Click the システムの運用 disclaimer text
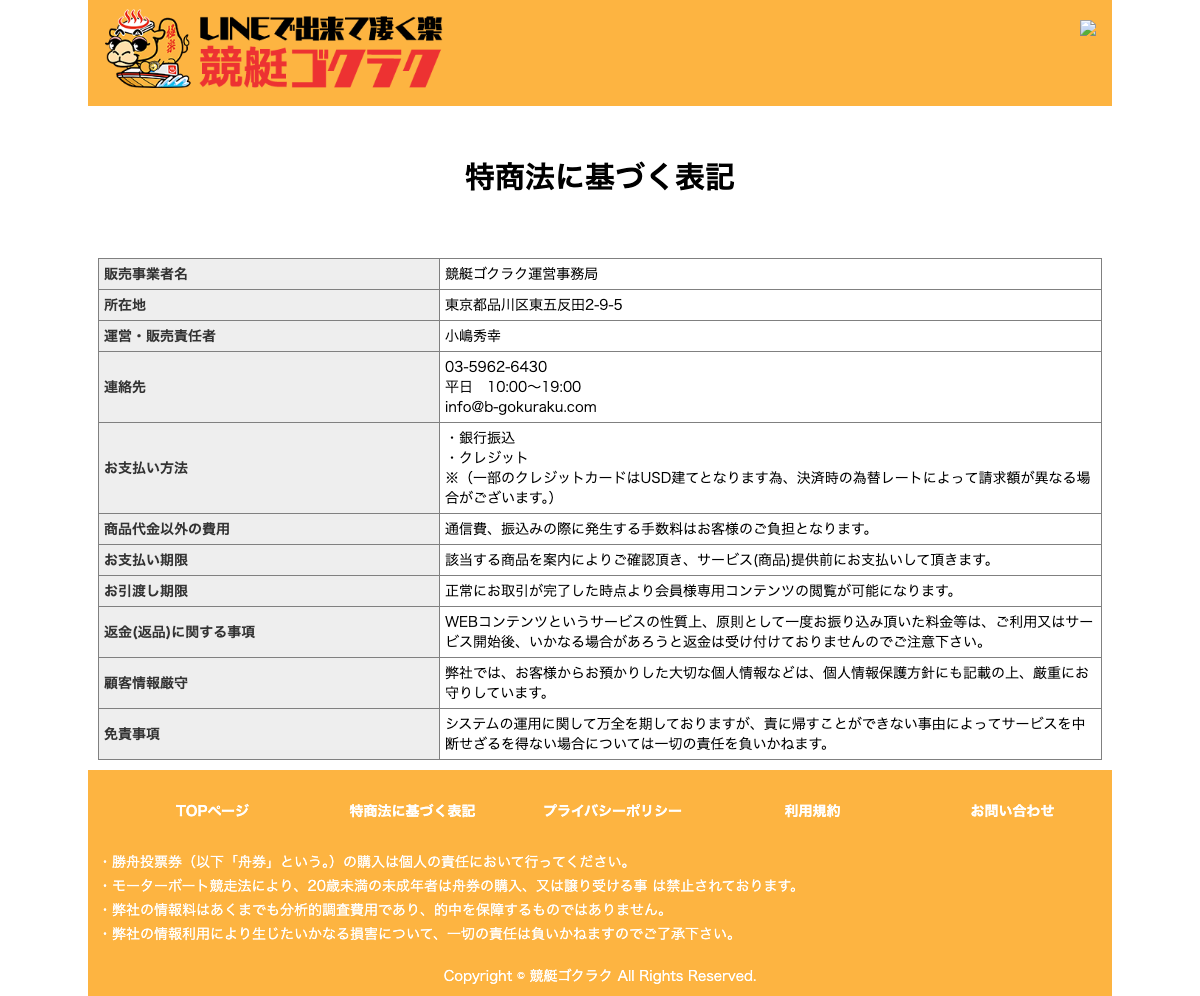This screenshot has width=1200, height=996. click(x=766, y=734)
